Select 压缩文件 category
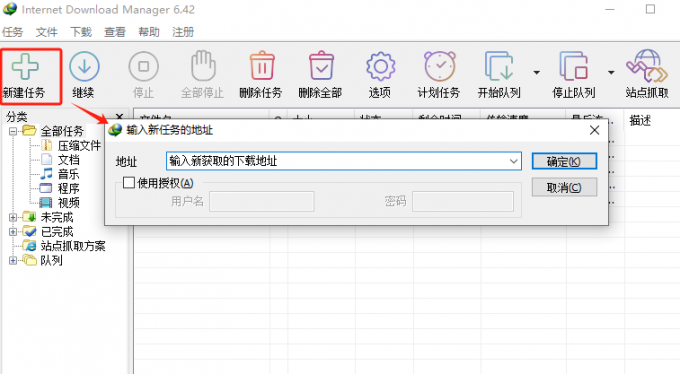680x374 pixels. point(79,146)
